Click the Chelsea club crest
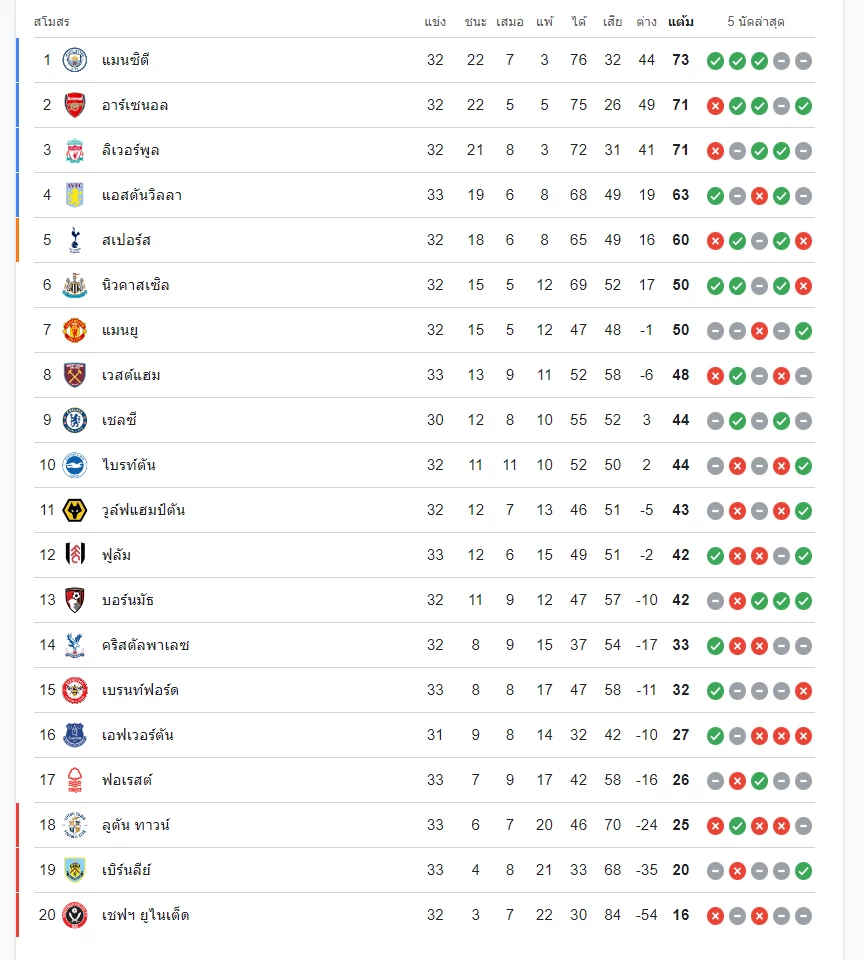864x960 pixels. pyautogui.click(x=75, y=420)
